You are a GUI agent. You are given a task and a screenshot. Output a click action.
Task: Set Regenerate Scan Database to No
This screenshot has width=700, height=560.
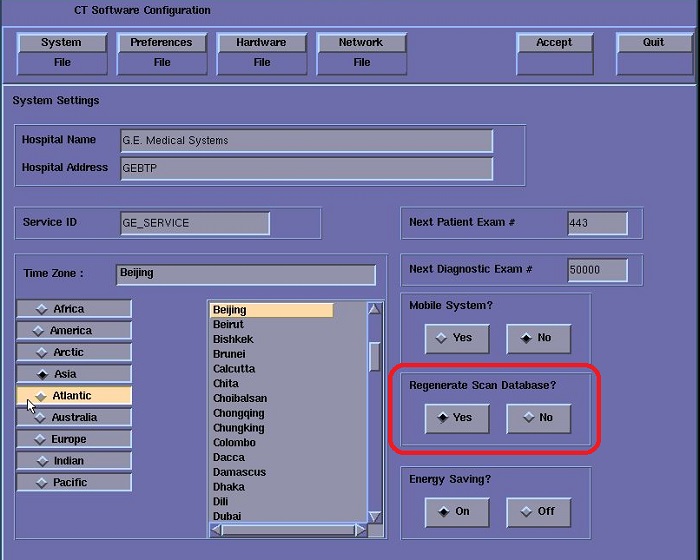tap(538, 417)
